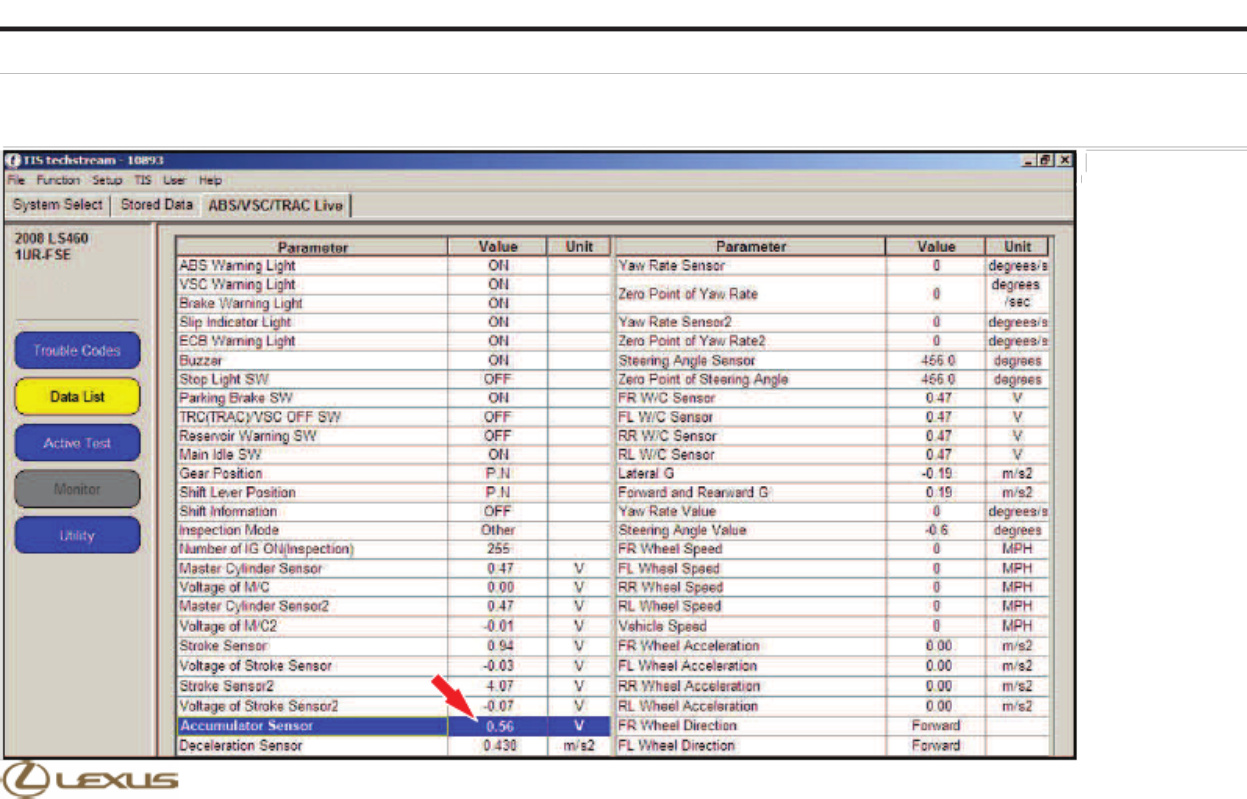Select the Master Cylinder Sensor2 parameter
Viewport: 1247px width, 799px height.
(x=253, y=607)
